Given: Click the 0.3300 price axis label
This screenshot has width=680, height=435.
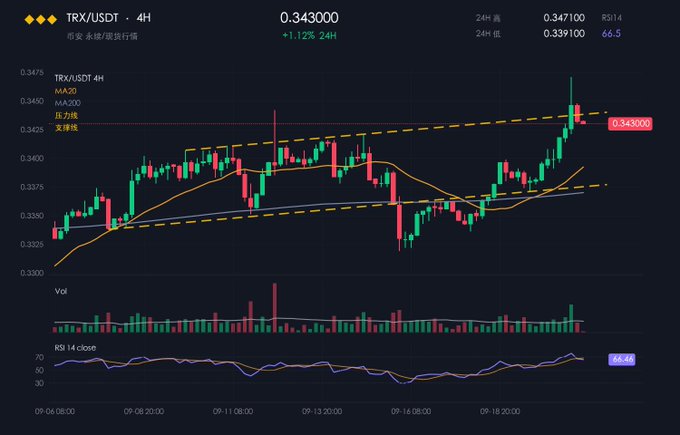Looking at the screenshot, I should click(x=32, y=273).
